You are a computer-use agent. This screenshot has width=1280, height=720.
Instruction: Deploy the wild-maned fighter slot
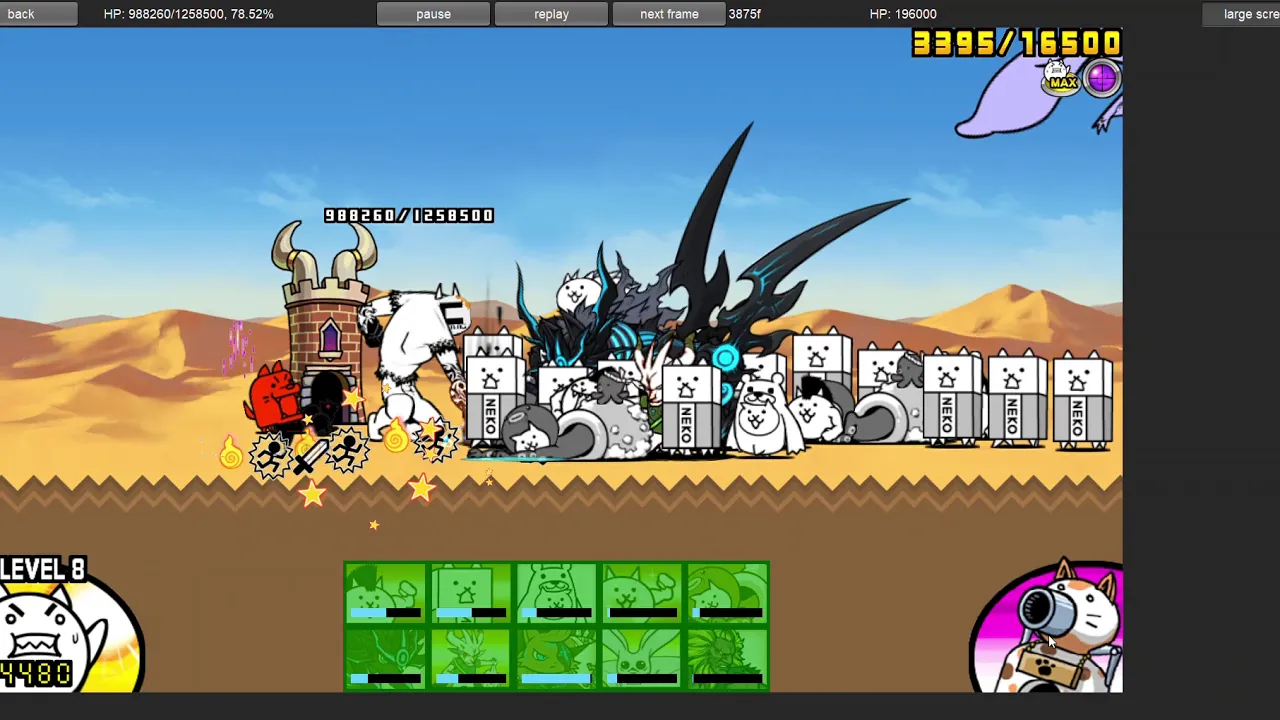point(727,658)
